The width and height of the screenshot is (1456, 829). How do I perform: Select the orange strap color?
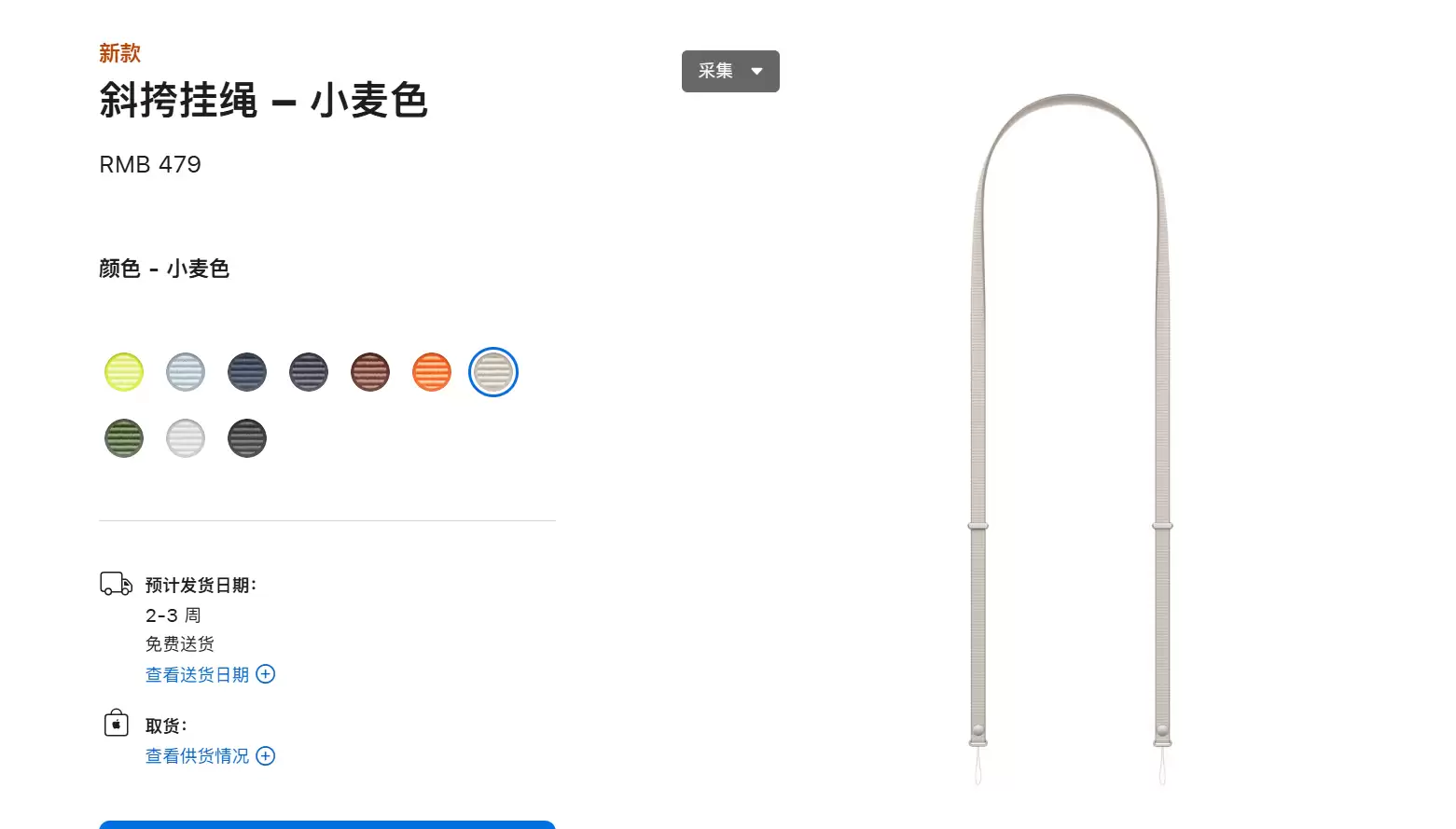pyautogui.click(x=432, y=372)
